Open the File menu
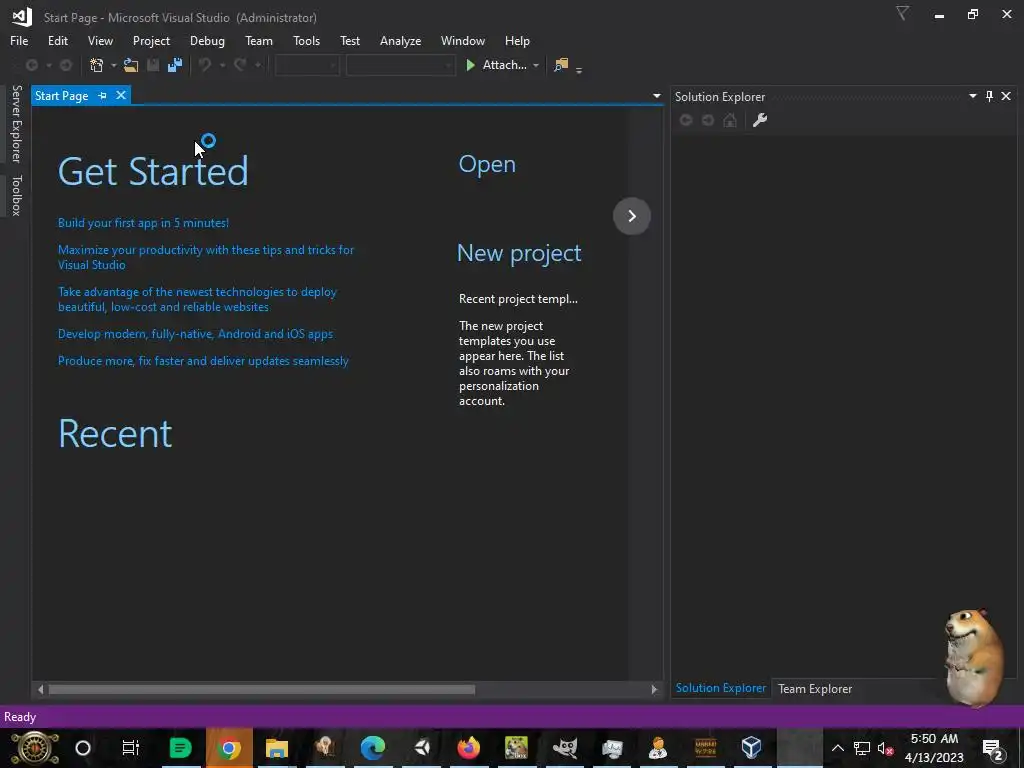 [19, 40]
